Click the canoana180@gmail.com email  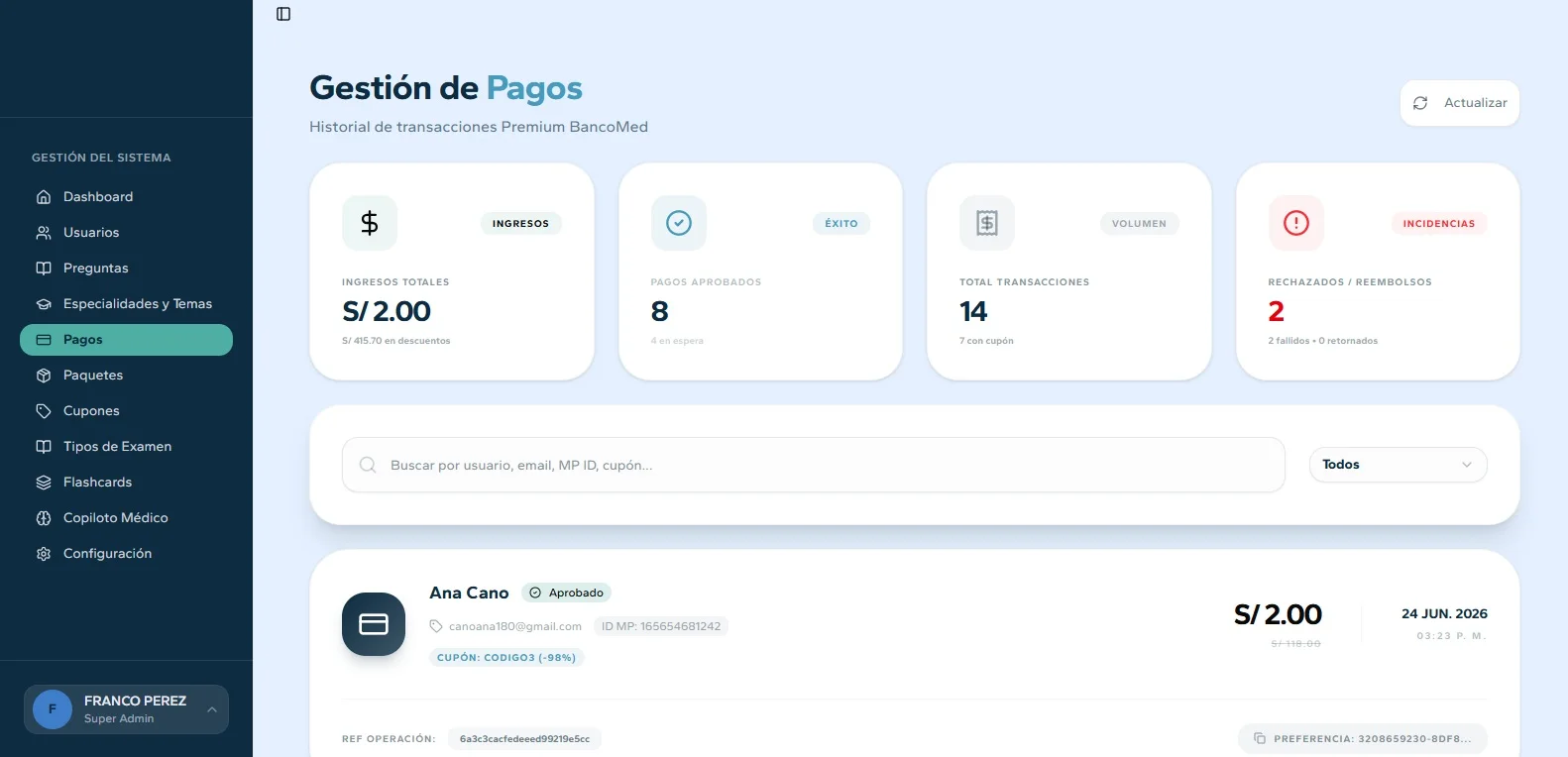point(515,626)
